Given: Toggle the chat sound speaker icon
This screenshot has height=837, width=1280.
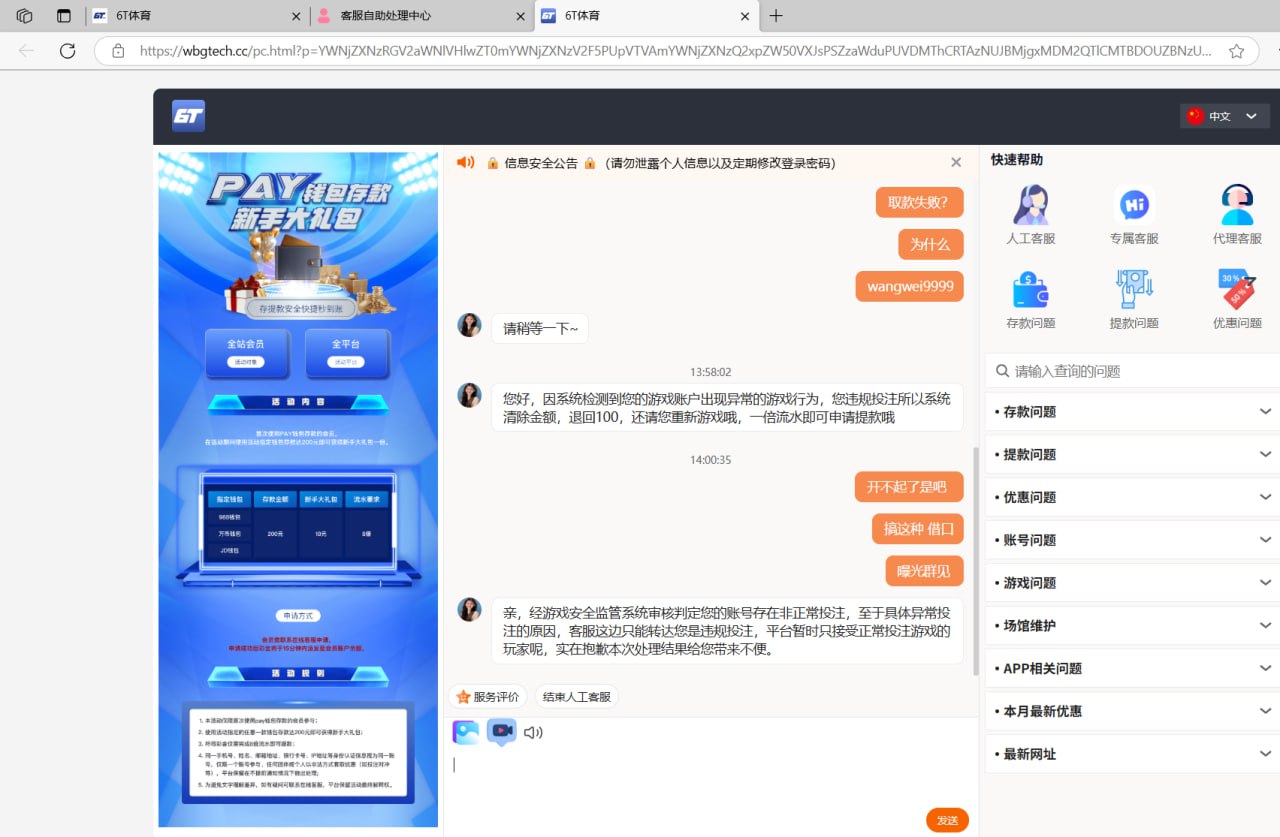Looking at the screenshot, I should click(x=533, y=732).
